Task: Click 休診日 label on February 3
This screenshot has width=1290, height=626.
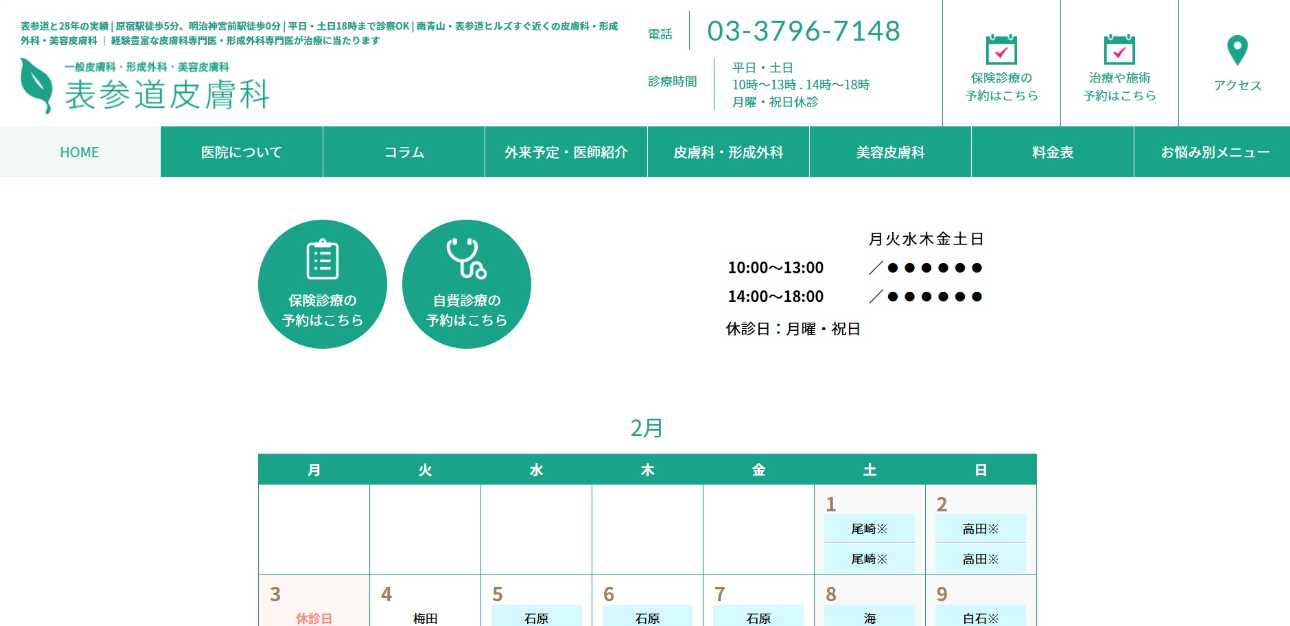Action: (x=314, y=618)
